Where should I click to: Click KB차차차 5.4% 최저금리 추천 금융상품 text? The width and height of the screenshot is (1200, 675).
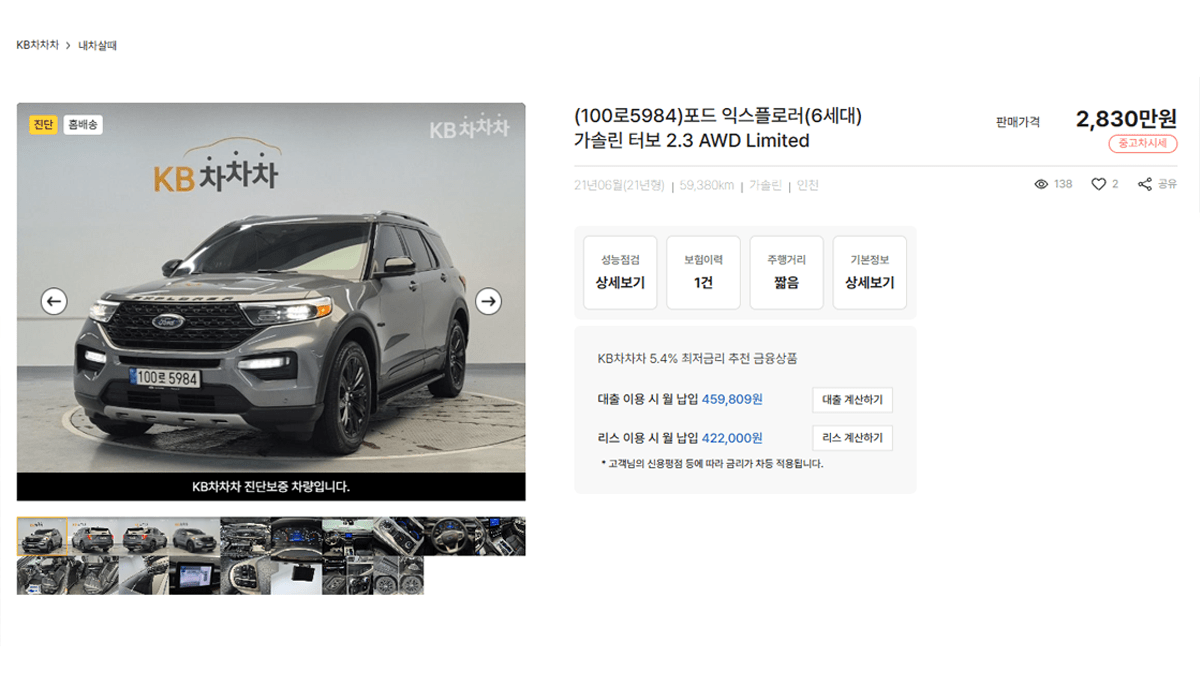pos(697,358)
